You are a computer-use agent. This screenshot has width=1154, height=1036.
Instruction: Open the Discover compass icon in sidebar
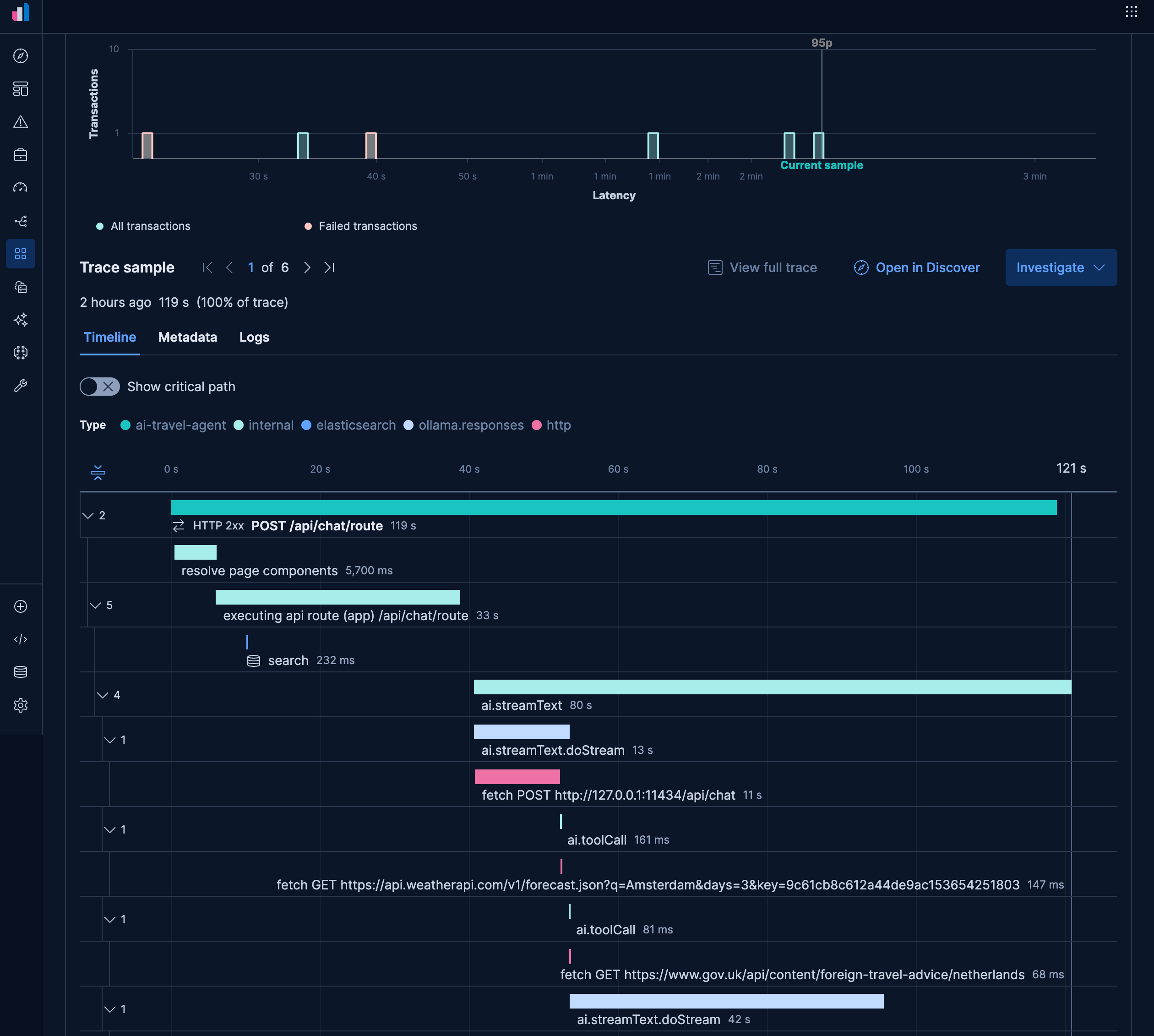tap(21, 56)
